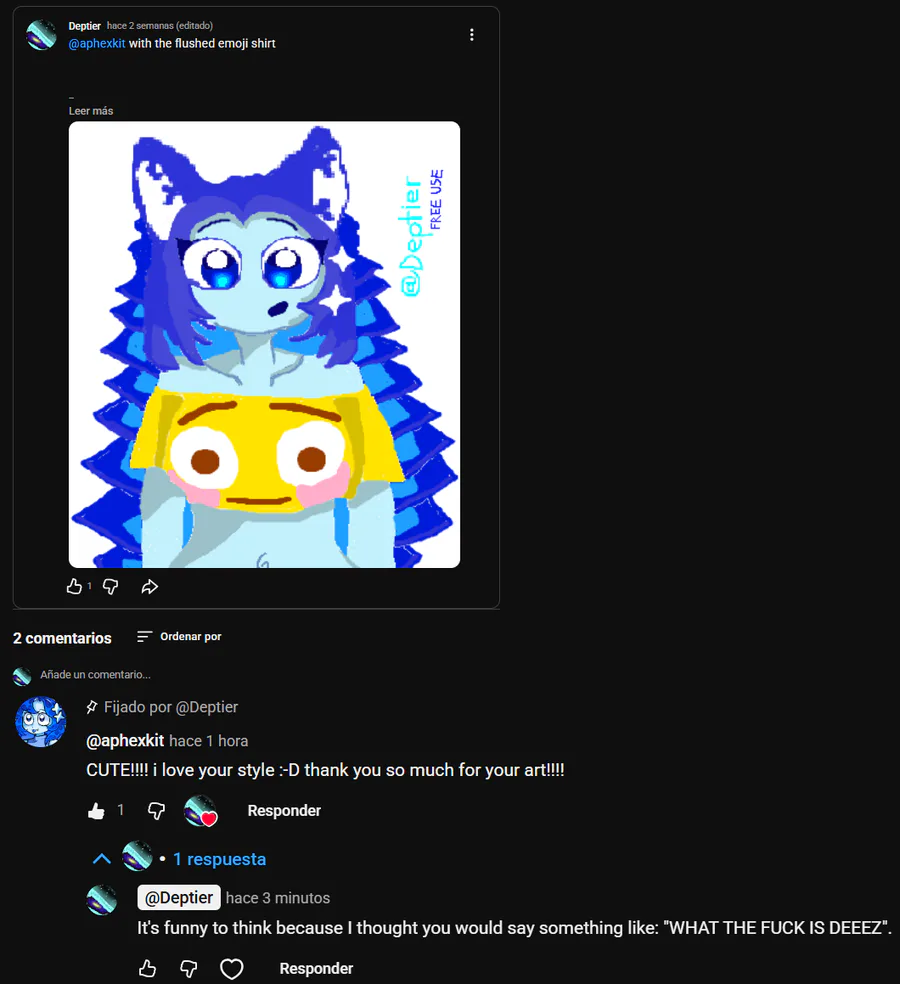Open aphexkit's blue avatar picture
Screen dimensions: 900x984
[x=41, y=722]
